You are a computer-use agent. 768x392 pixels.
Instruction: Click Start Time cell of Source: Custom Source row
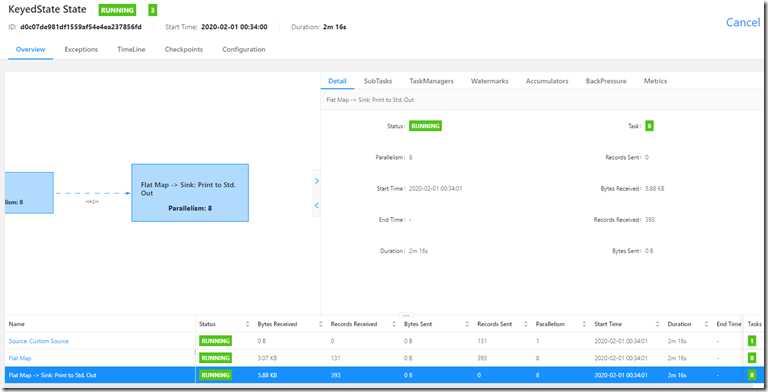point(621,341)
